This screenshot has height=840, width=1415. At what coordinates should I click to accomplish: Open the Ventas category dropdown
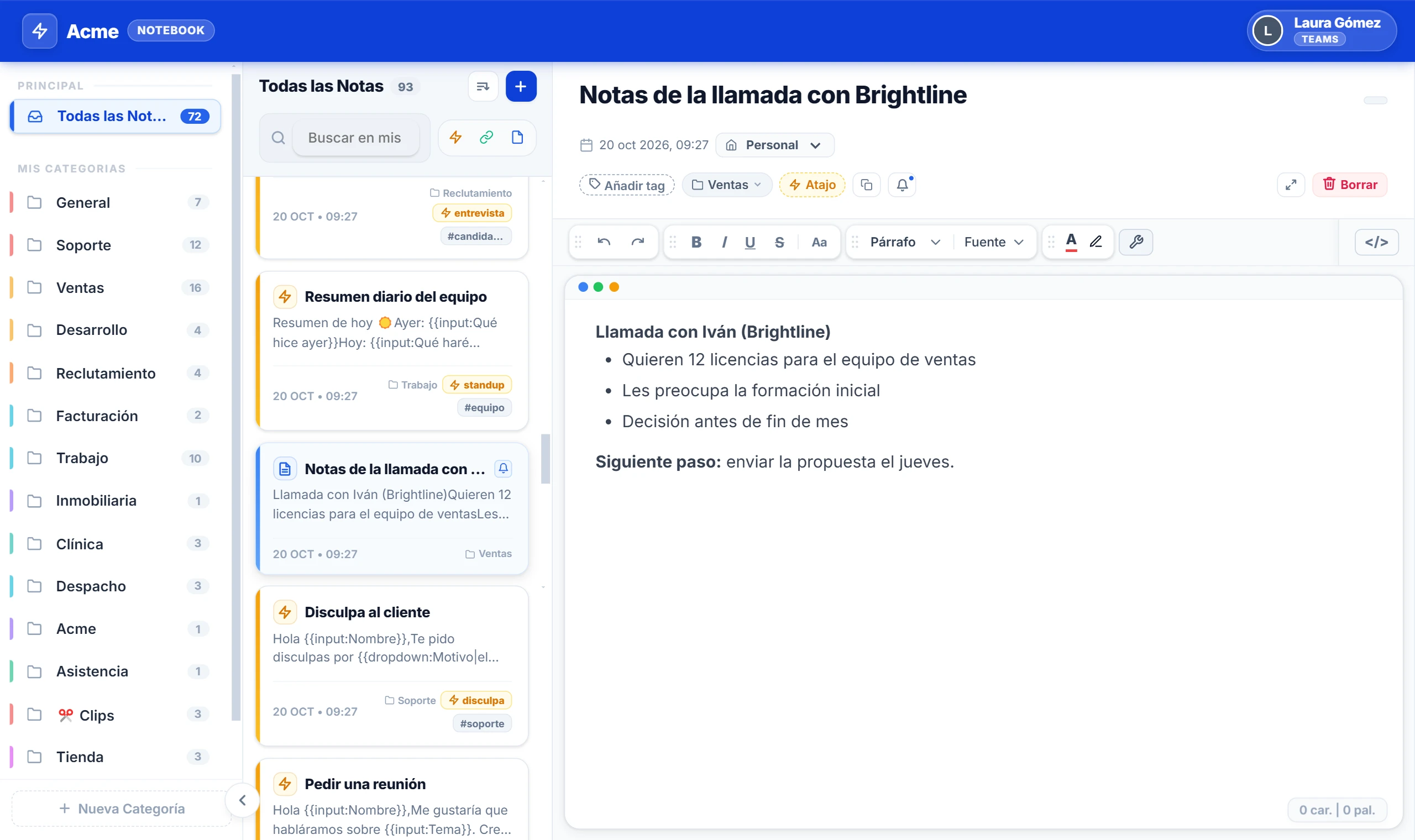coord(727,185)
